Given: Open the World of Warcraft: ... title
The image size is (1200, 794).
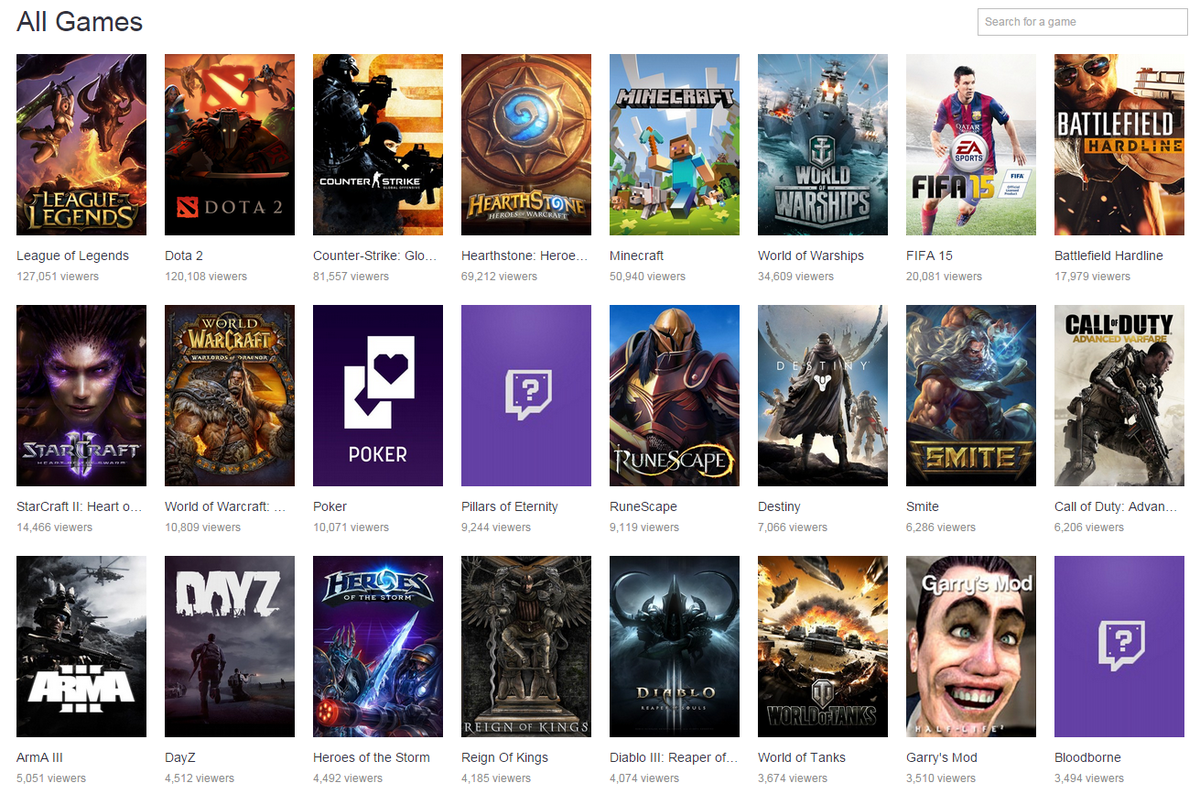Looking at the screenshot, I should pos(226,507).
